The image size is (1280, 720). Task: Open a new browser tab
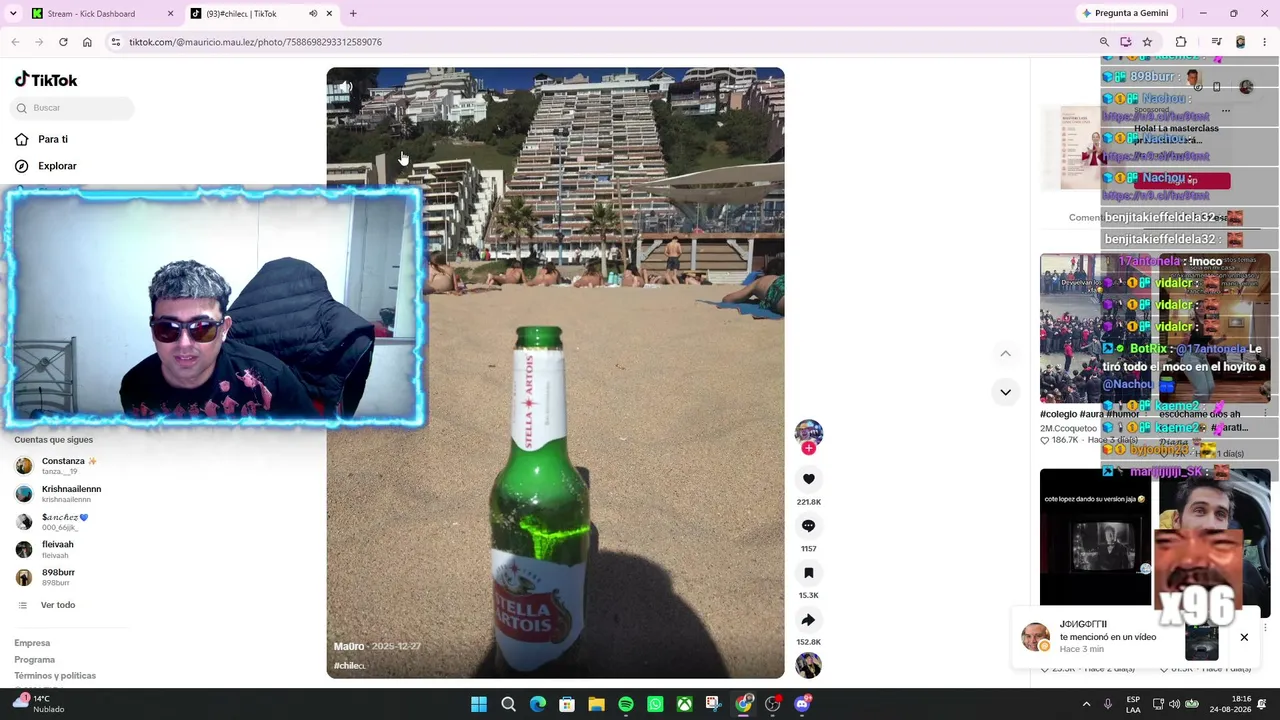coord(353,14)
